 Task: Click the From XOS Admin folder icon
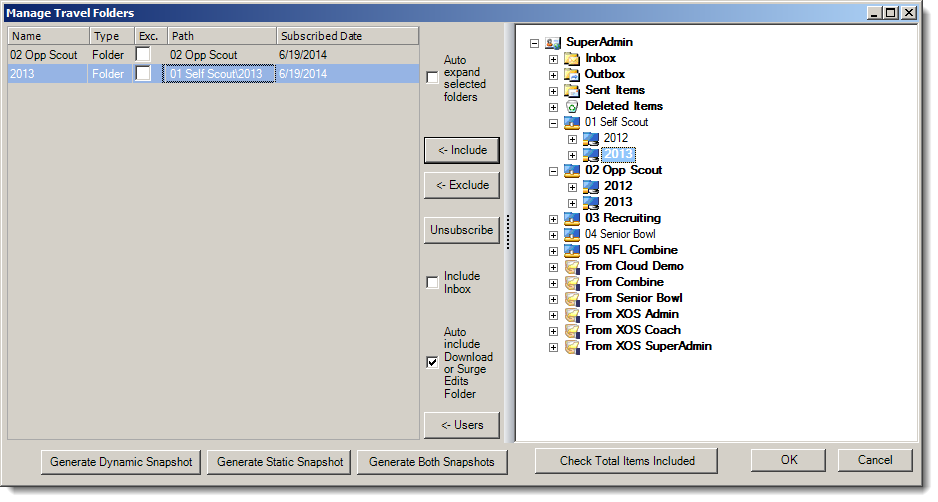point(572,315)
